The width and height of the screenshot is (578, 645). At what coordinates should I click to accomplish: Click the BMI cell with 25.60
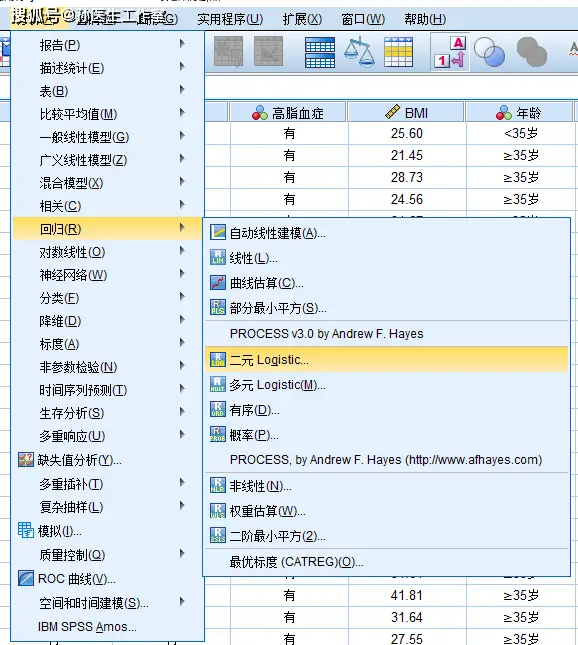point(407,134)
